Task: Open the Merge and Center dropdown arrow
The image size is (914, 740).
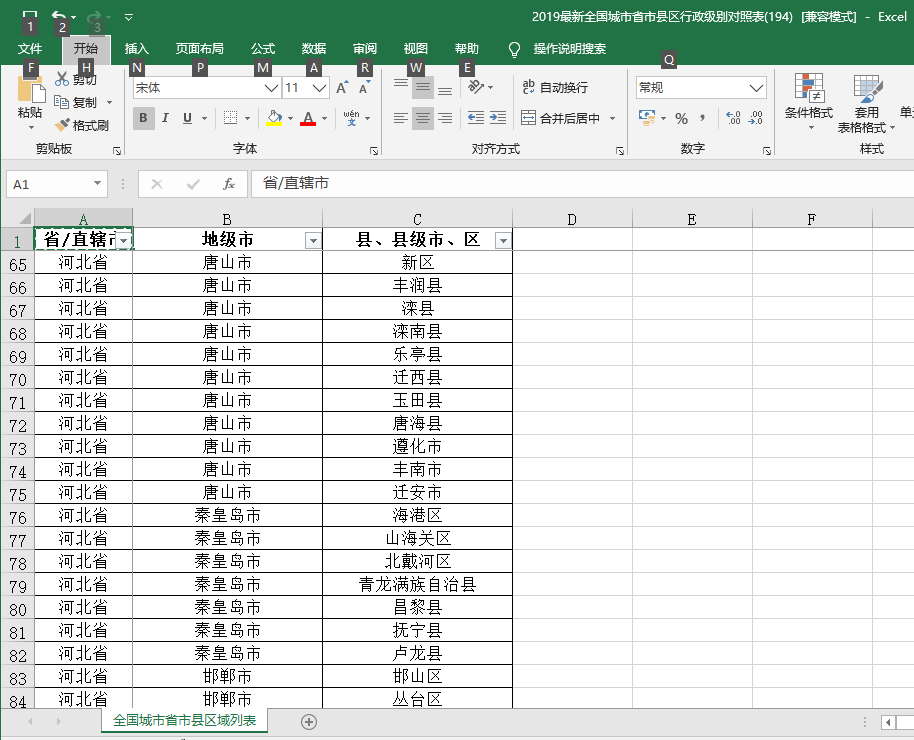Action: [613, 118]
